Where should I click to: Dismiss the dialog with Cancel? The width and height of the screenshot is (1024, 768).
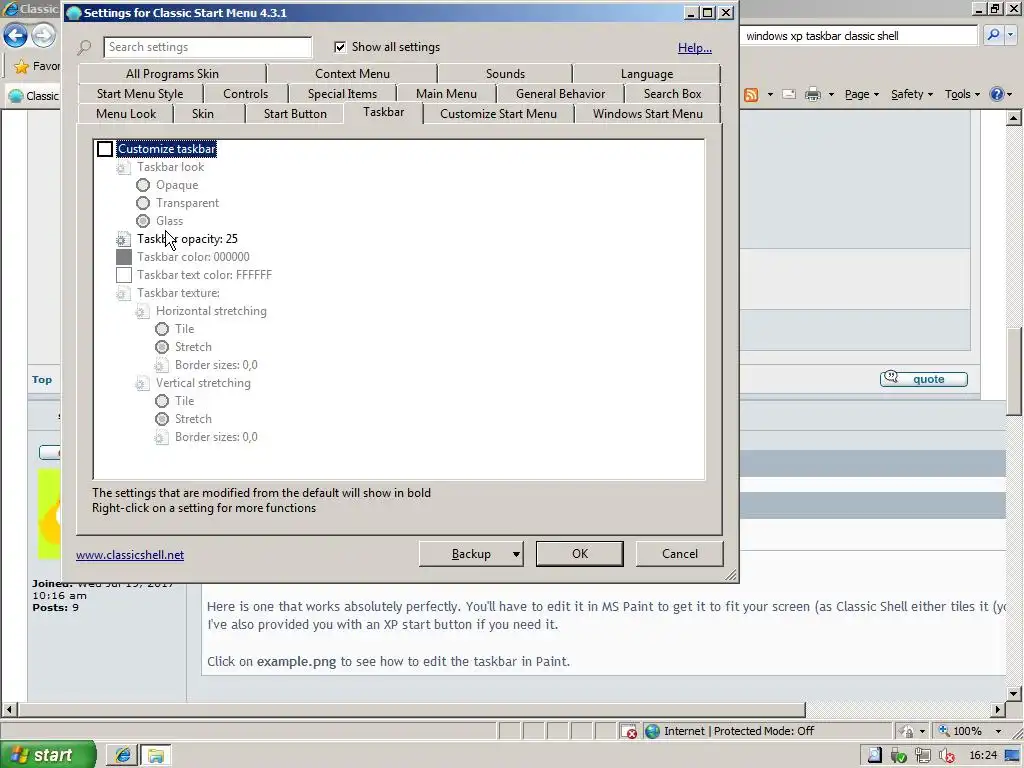coord(680,554)
